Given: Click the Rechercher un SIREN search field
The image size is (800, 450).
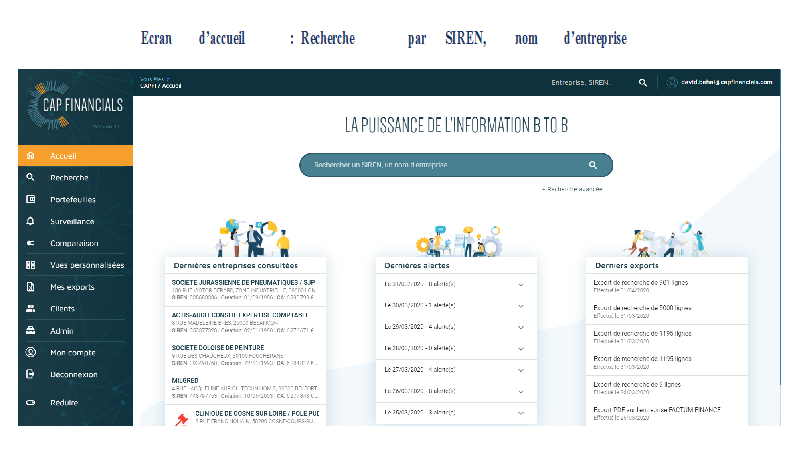Looking at the screenshot, I should [x=440, y=165].
